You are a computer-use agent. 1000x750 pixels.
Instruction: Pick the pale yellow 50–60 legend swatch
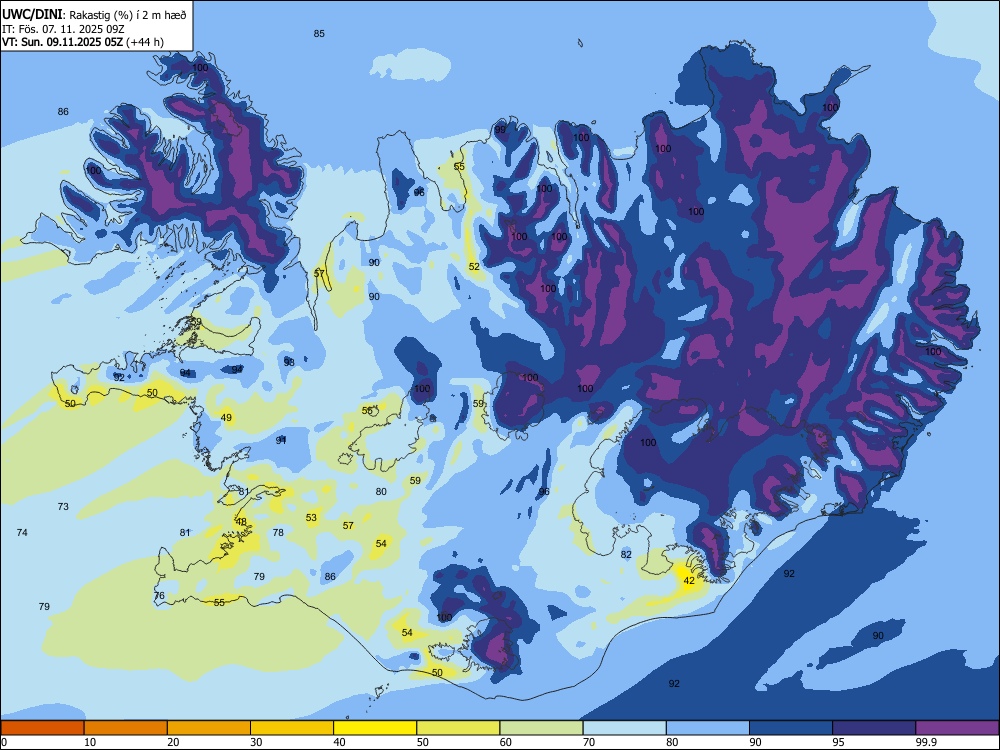[x=458, y=728]
